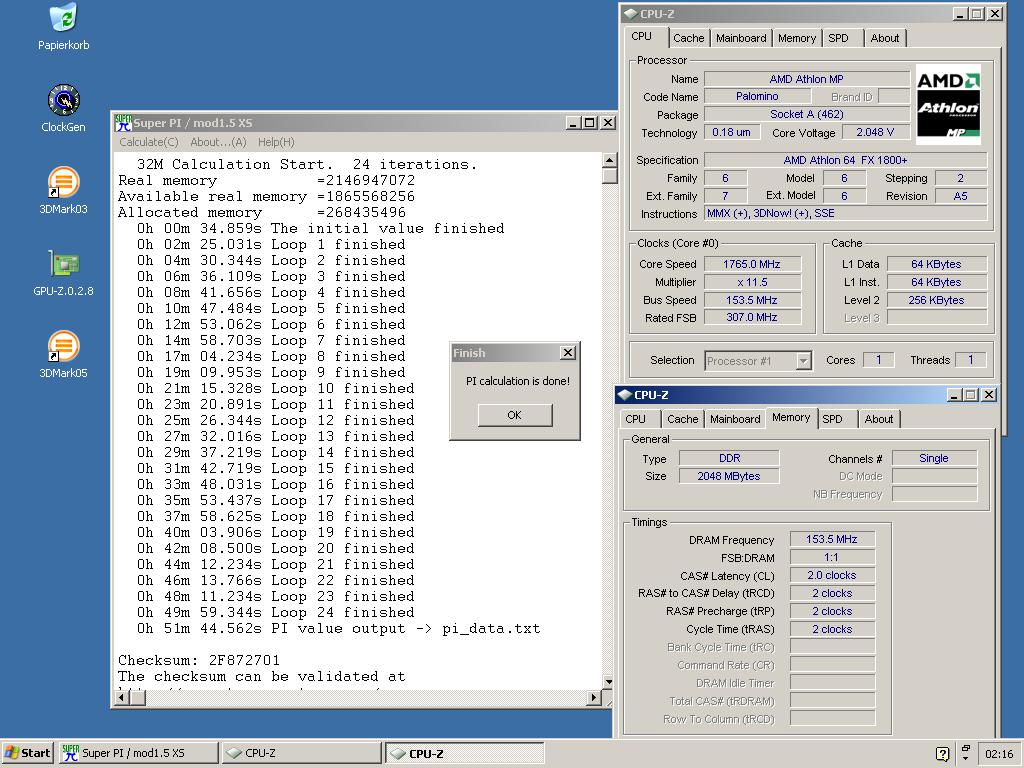Viewport: 1024px width, 768px height.
Task: Click the help icon in system tray
Action: (x=942, y=754)
